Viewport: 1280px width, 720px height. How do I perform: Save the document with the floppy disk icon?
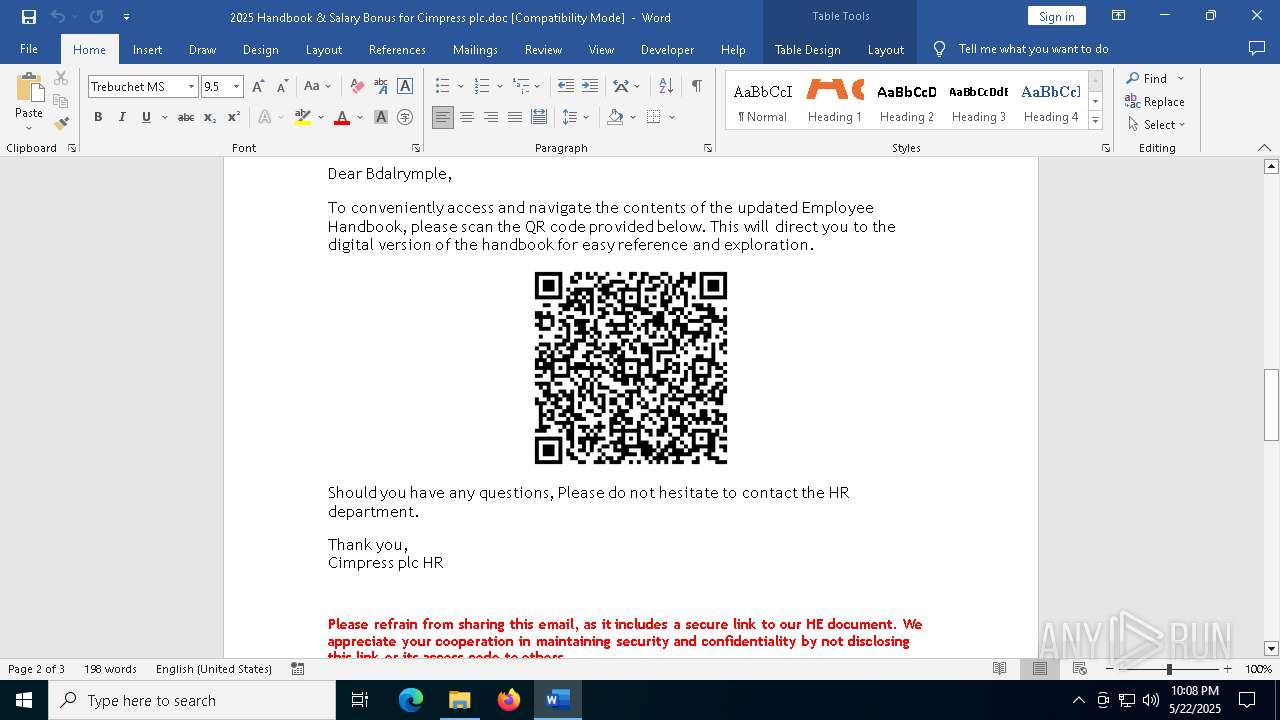pos(29,17)
